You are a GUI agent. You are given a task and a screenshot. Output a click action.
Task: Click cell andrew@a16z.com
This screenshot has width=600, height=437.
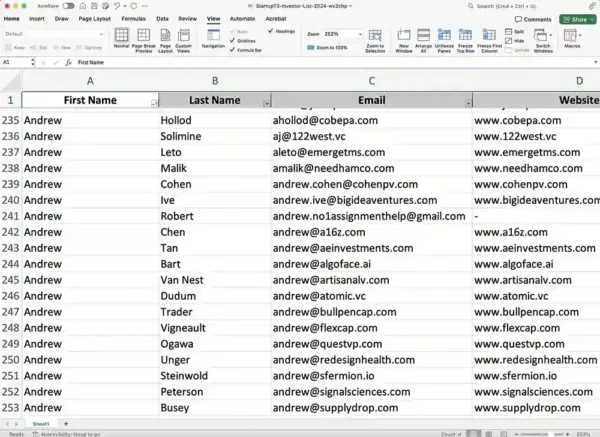(x=372, y=232)
